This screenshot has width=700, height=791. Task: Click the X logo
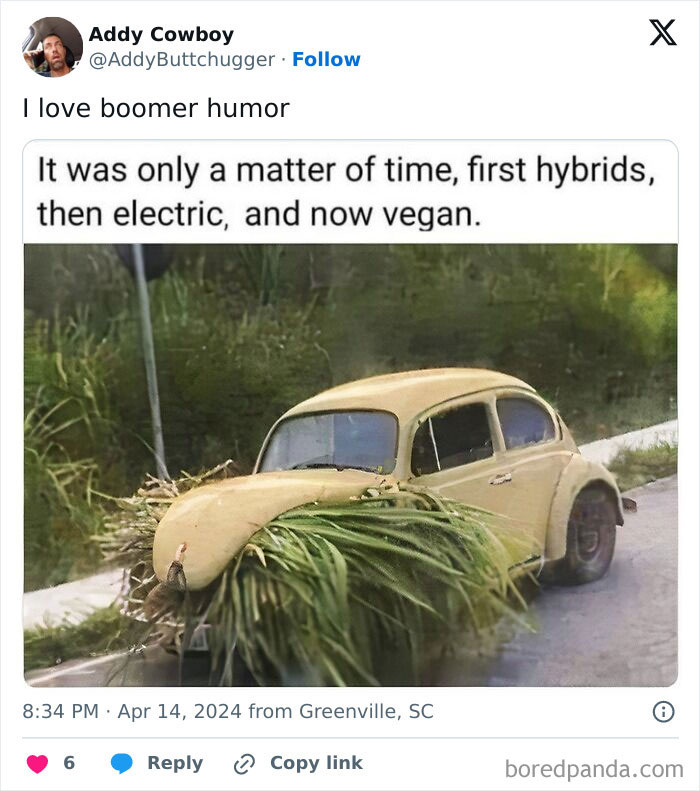tap(662, 33)
